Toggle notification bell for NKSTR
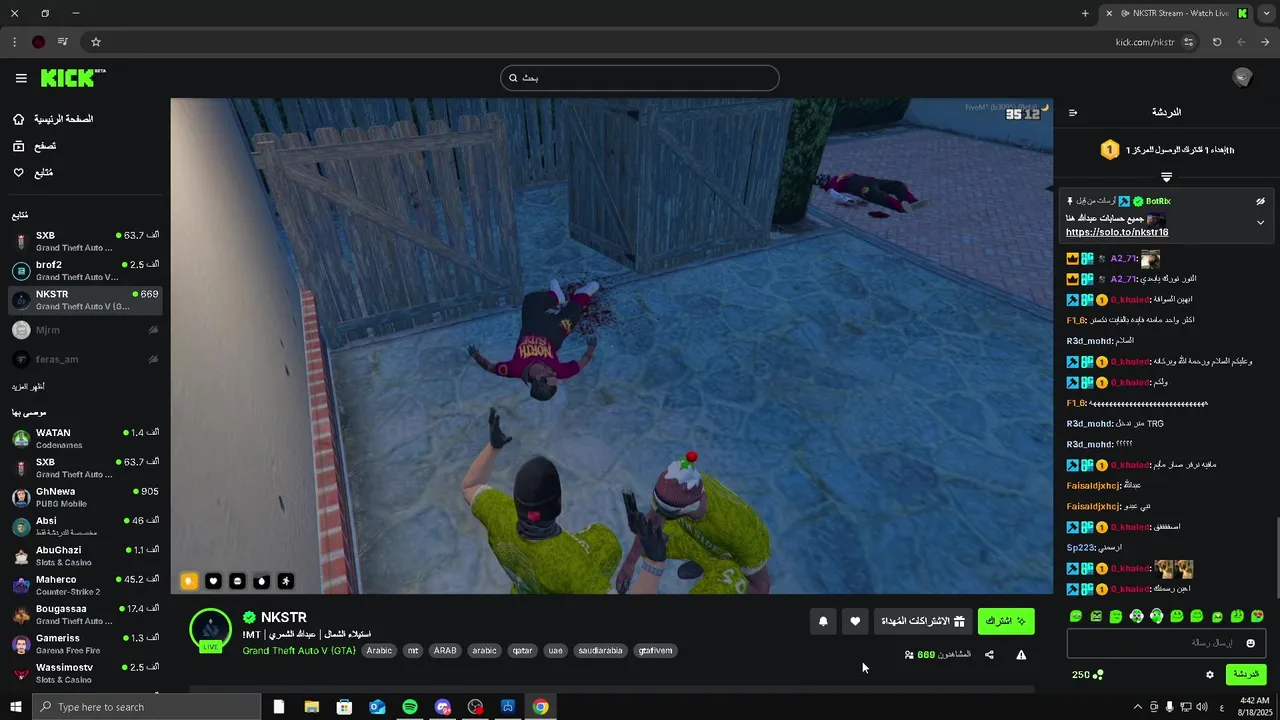 823,621
